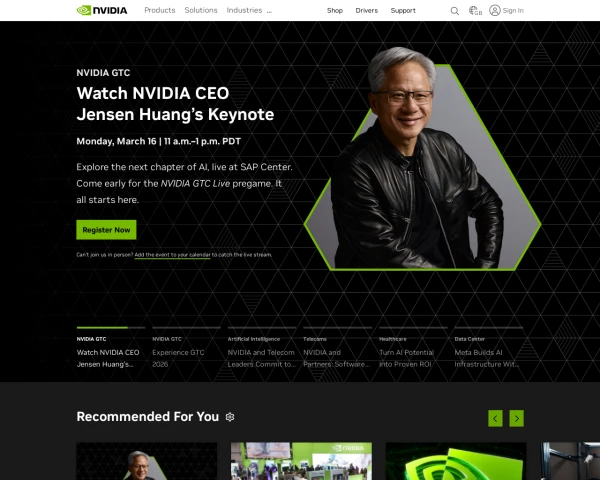Open the green NVIDIA booth thumbnail card
600x480 pixels.
(301, 461)
